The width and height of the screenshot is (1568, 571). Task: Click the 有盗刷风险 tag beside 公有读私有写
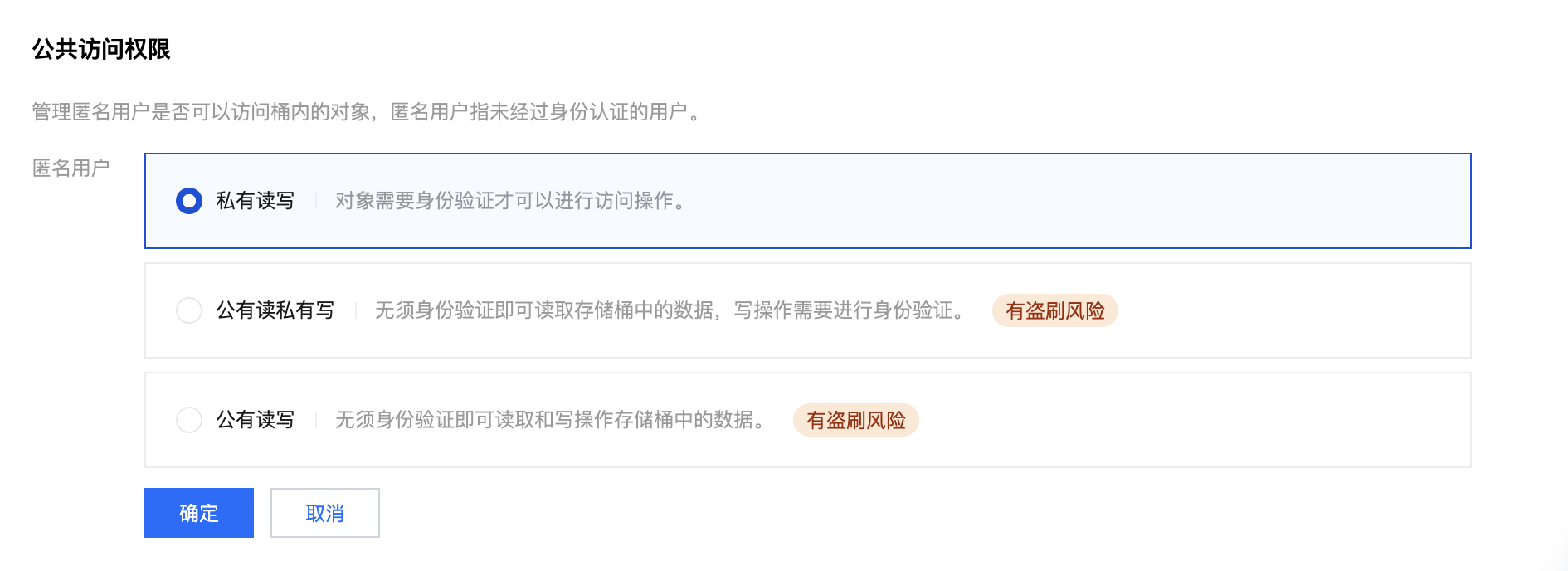(1054, 310)
